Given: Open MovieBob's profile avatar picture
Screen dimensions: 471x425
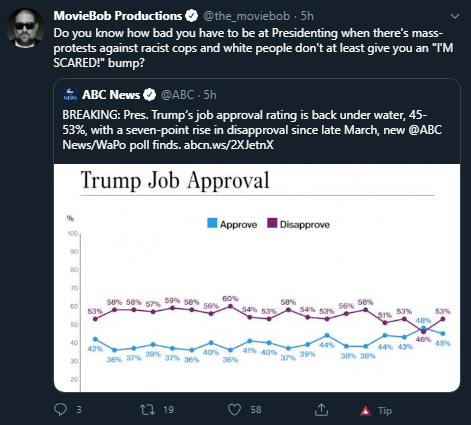Looking at the screenshot, I should coord(26,28).
